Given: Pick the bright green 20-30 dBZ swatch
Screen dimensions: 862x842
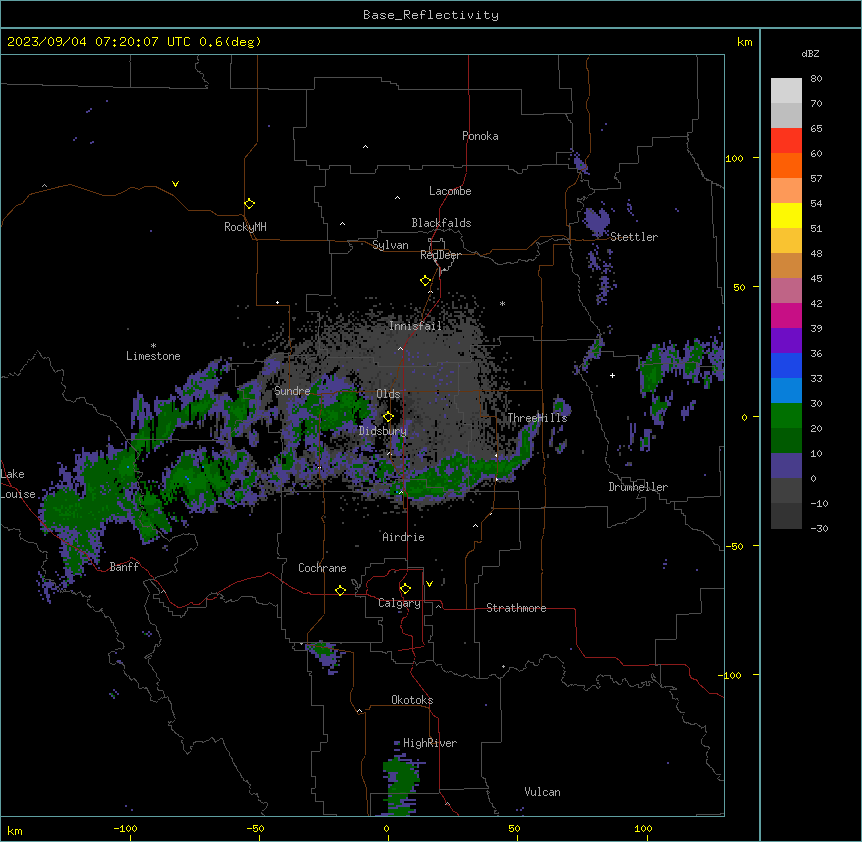Looking at the screenshot, I should [x=786, y=416].
